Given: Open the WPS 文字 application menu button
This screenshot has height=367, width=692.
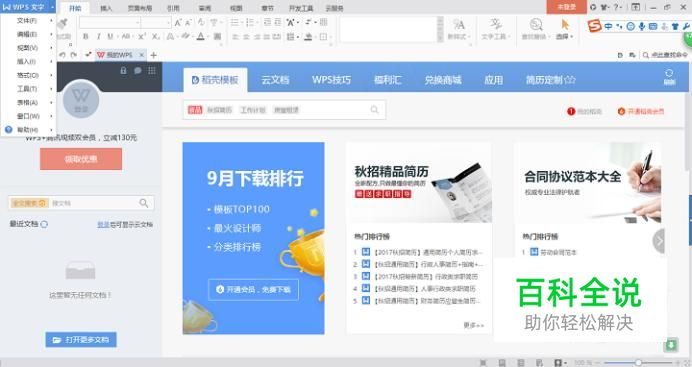Looking at the screenshot, I should pyautogui.click(x=28, y=7).
